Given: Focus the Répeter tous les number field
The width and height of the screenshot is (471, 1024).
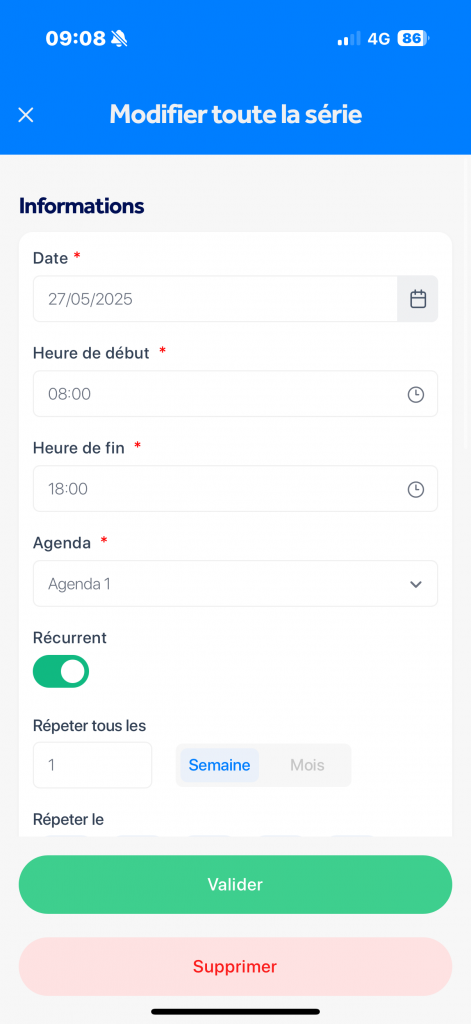Looking at the screenshot, I should pos(92,765).
